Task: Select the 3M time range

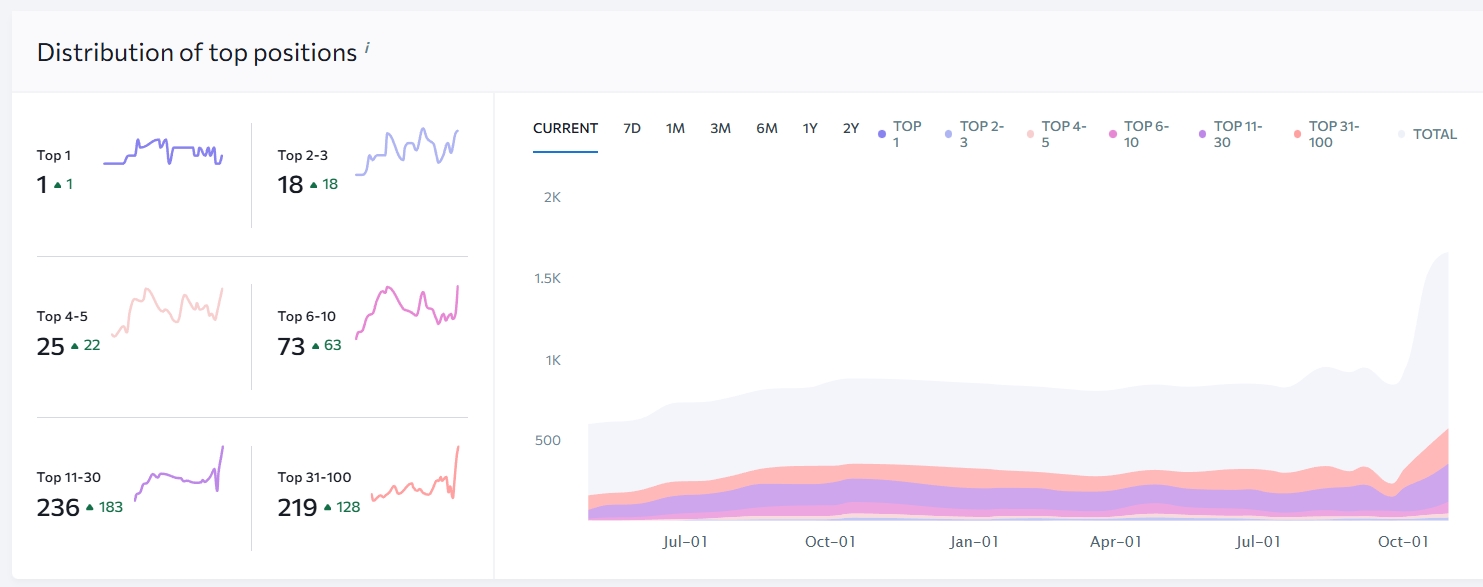Action: (720, 129)
